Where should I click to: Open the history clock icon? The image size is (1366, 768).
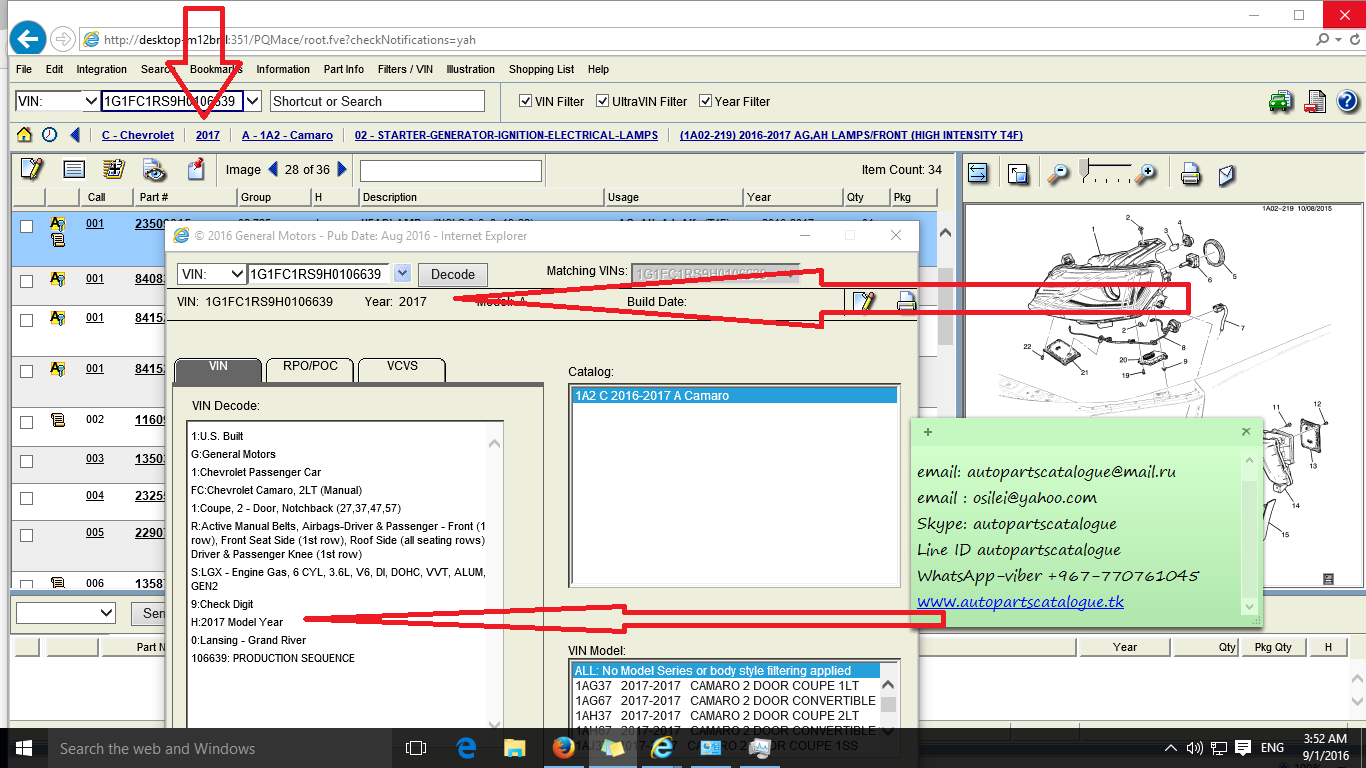(x=49, y=135)
